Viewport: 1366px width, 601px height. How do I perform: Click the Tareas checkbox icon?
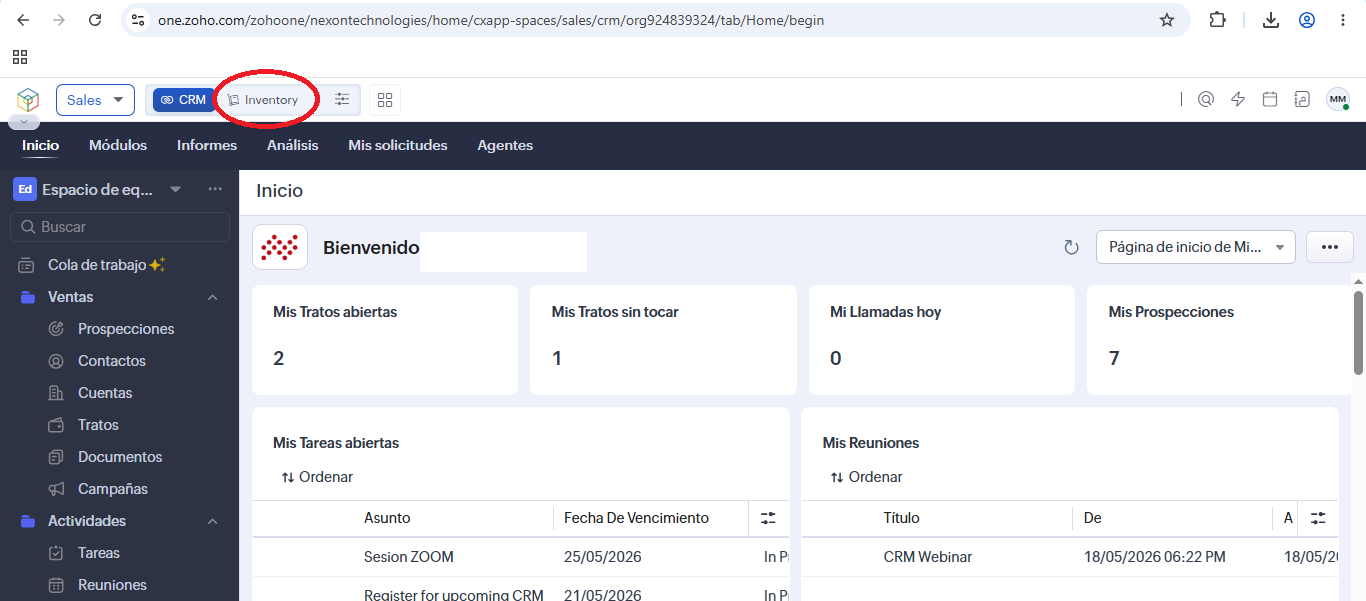pyautogui.click(x=57, y=553)
